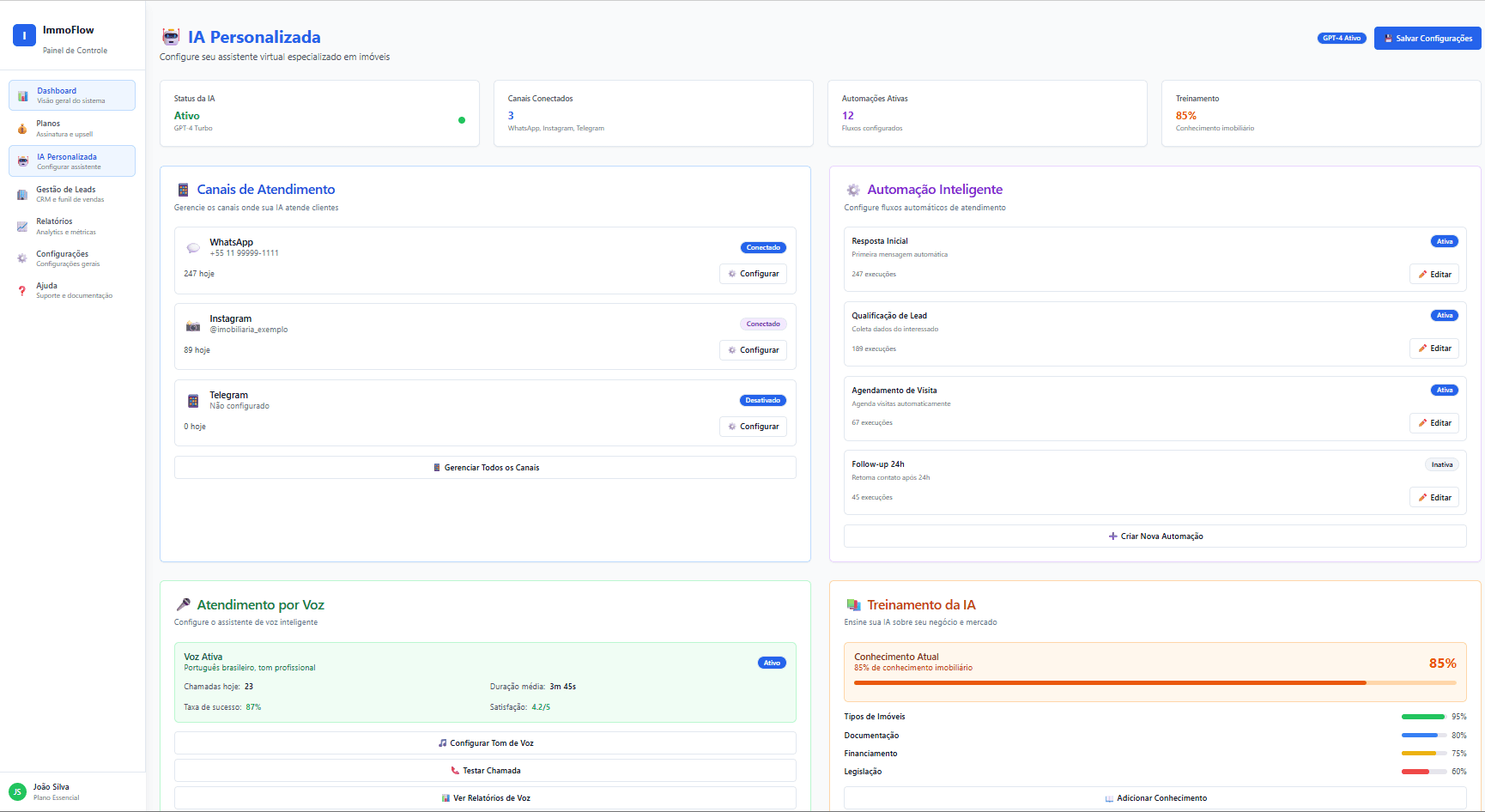Image resolution: width=1485 pixels, height=812 pixels.
Task: Click the Conhecimento Atual progress bar
Action: coord(1155,682)
